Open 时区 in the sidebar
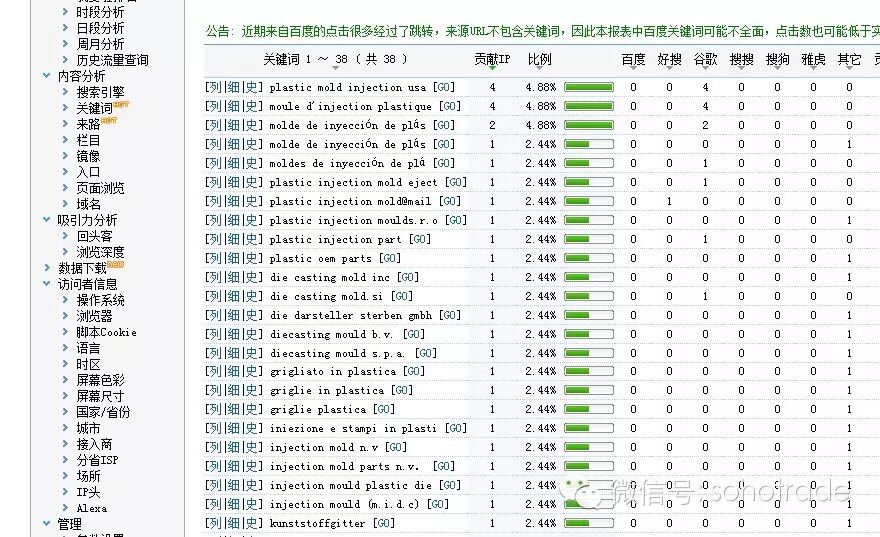The image size is (880, 537). pos(88,364)
